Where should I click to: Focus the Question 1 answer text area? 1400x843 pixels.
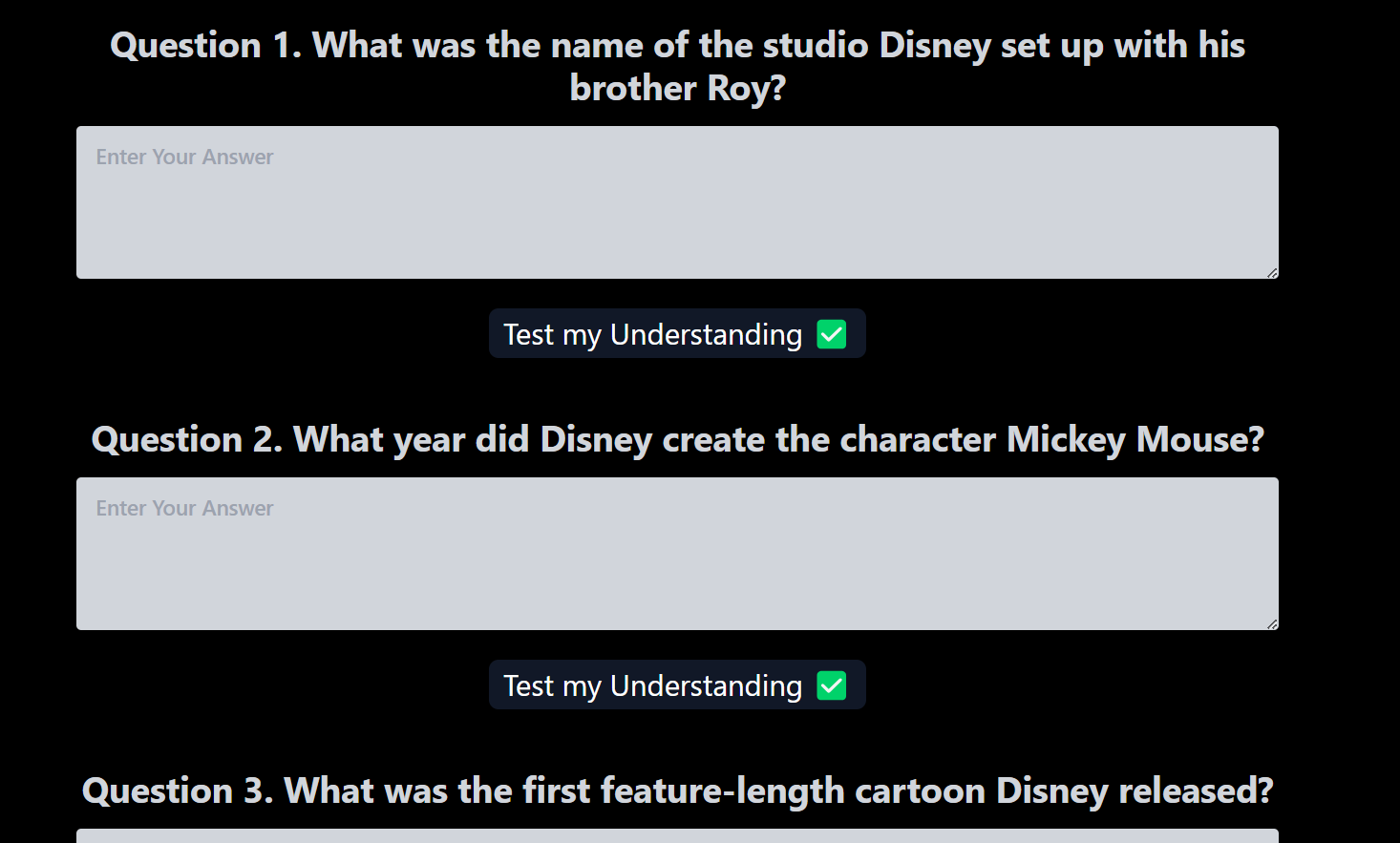677,202
